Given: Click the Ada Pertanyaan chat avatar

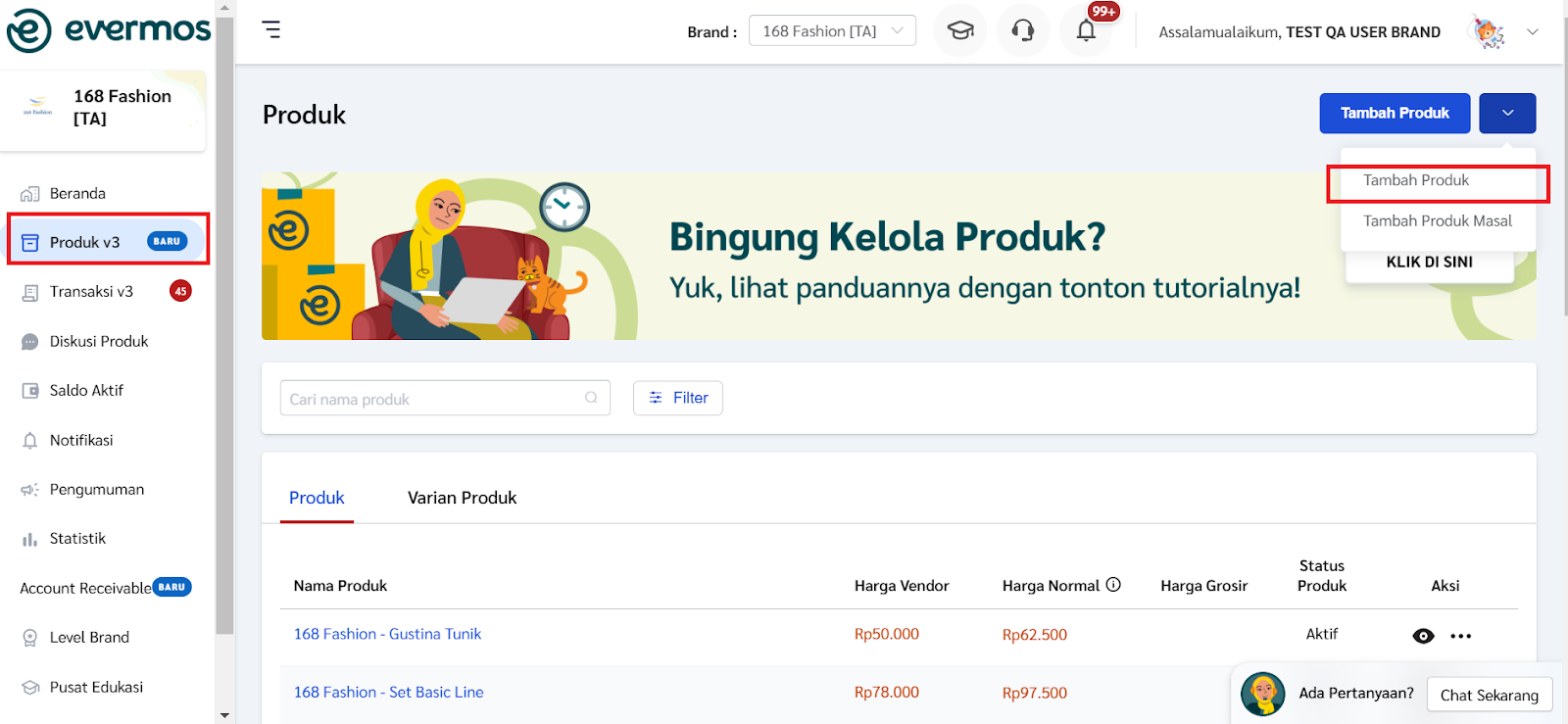Looking at the screenshot, I should [x=1263, y=694].
